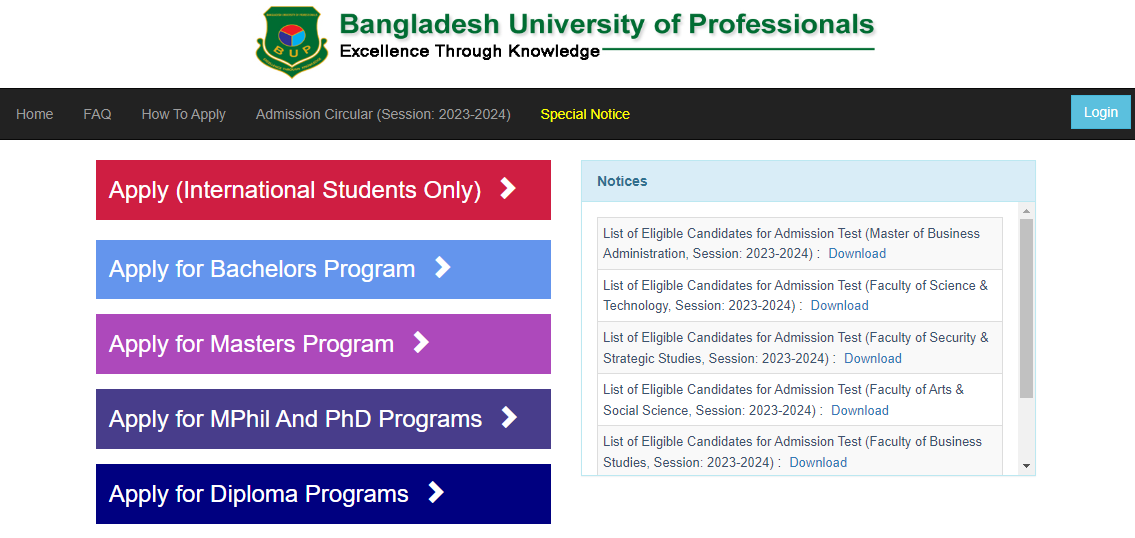This screenshot has width=1135, height=538.
Task: Download Faculty of Arts & Social Science list
Action: pos(860,411)
